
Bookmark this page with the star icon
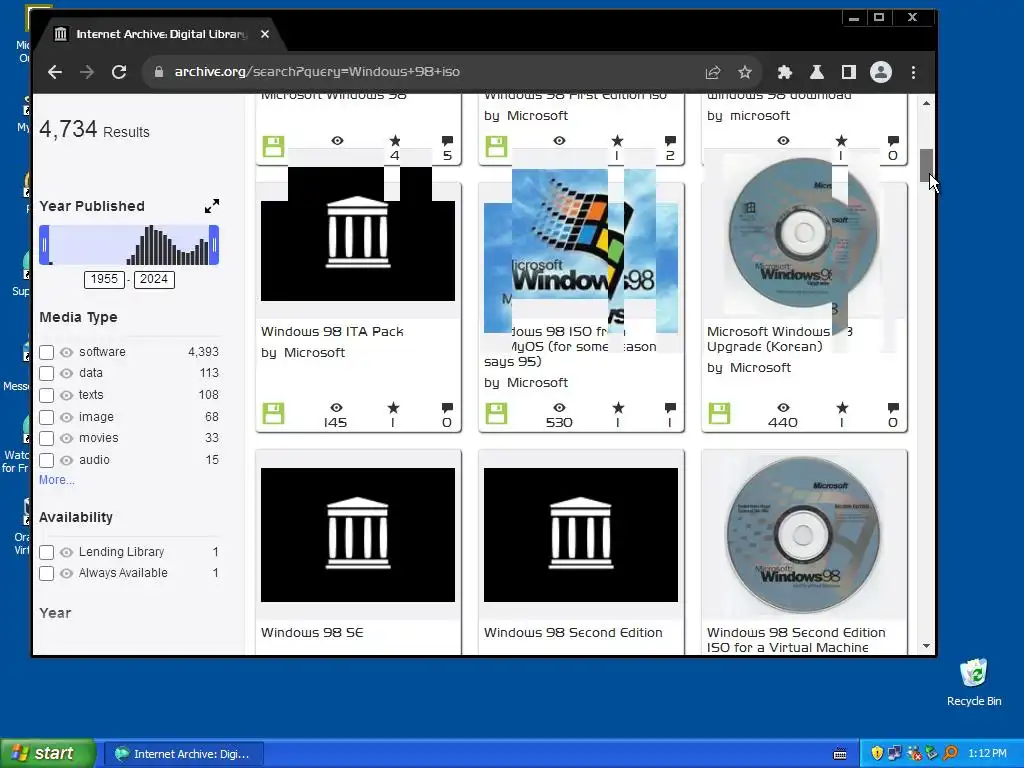click(x=744, y=72)
